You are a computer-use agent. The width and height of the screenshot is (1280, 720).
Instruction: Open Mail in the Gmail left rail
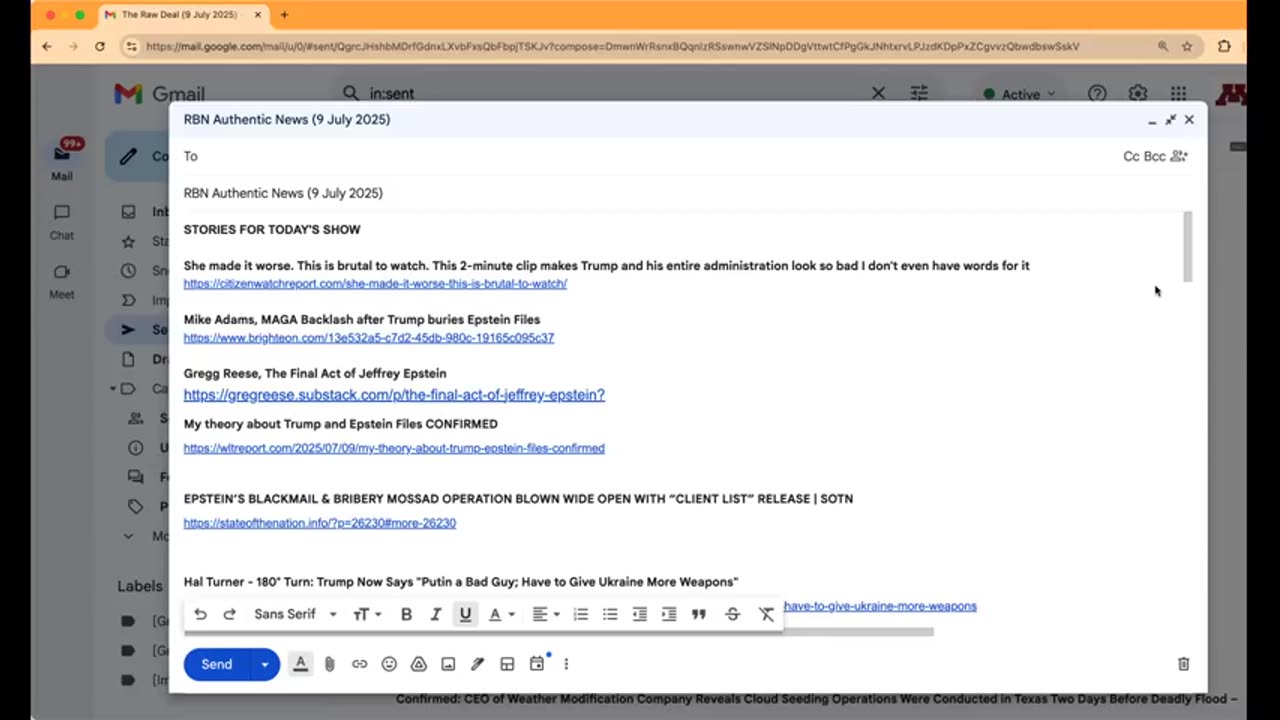point(62,160)
